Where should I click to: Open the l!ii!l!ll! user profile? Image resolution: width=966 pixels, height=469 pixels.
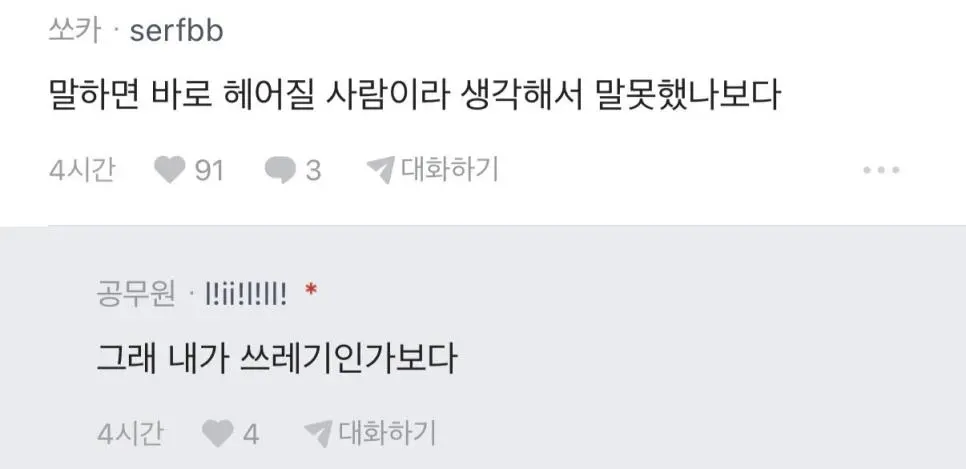(246, 295)
